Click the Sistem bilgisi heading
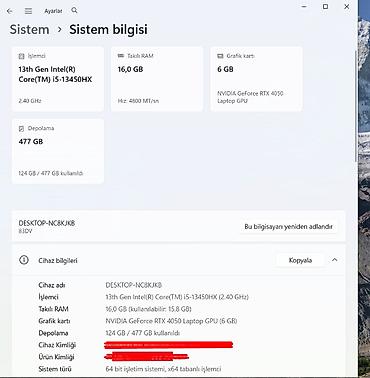Screen dimensions: 370x378 coord(108,29)
